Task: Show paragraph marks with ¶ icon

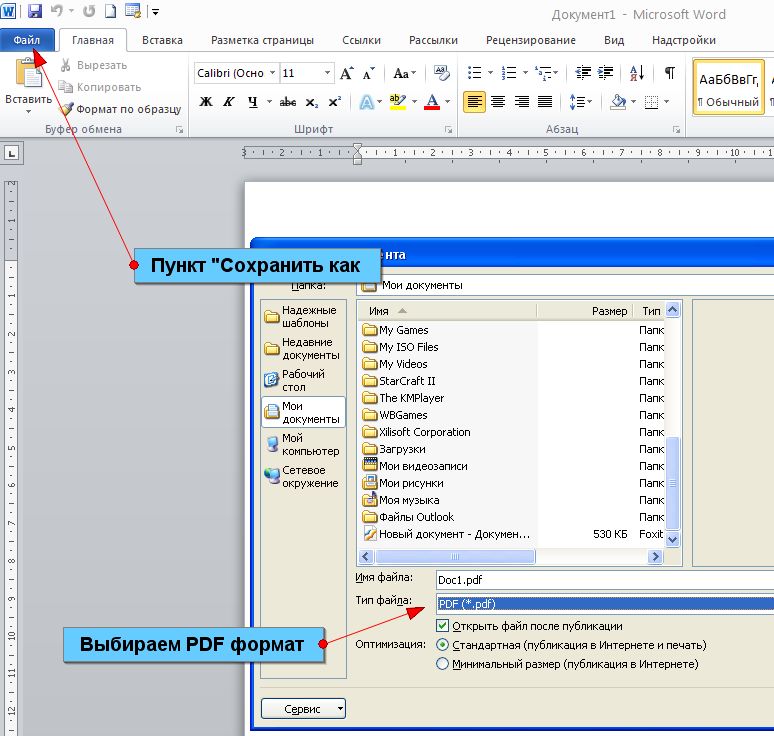Action: click(x=669, y=73)
